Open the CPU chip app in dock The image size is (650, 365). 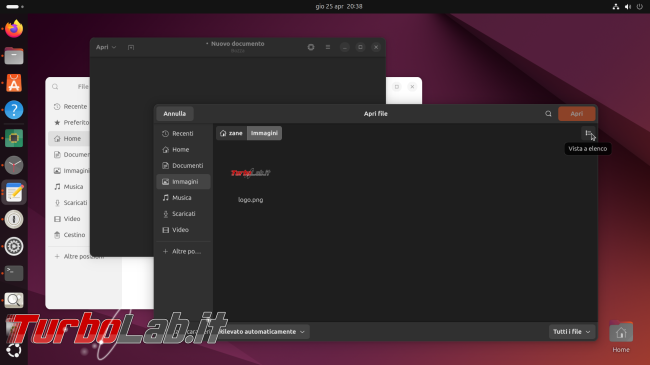tap(14, 138)
